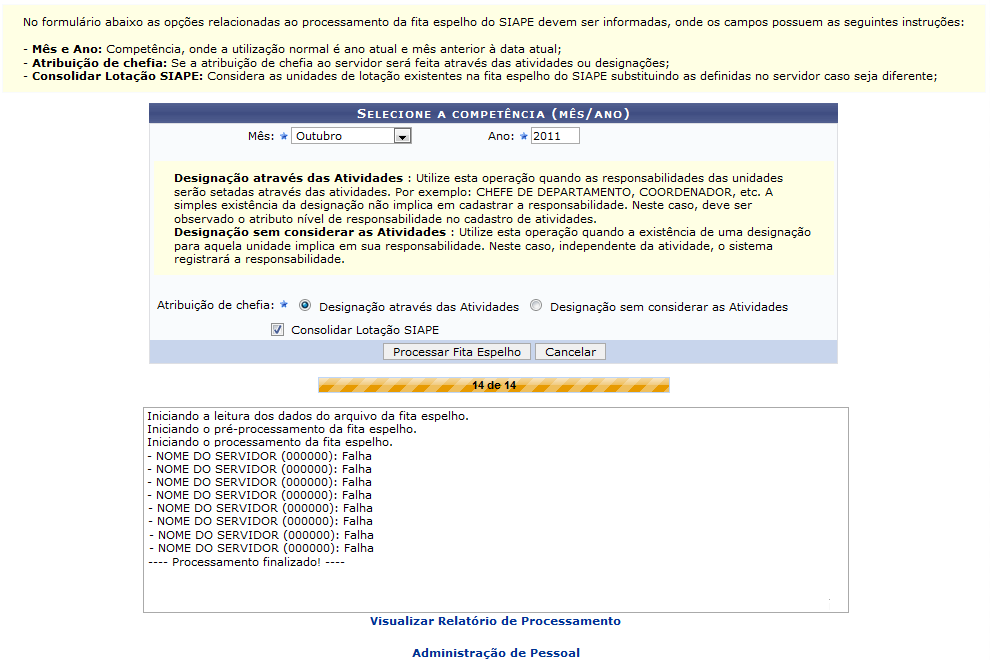Click the Processamento finalizado line in log
The image size is (990, 660).
tap(245, 562)
